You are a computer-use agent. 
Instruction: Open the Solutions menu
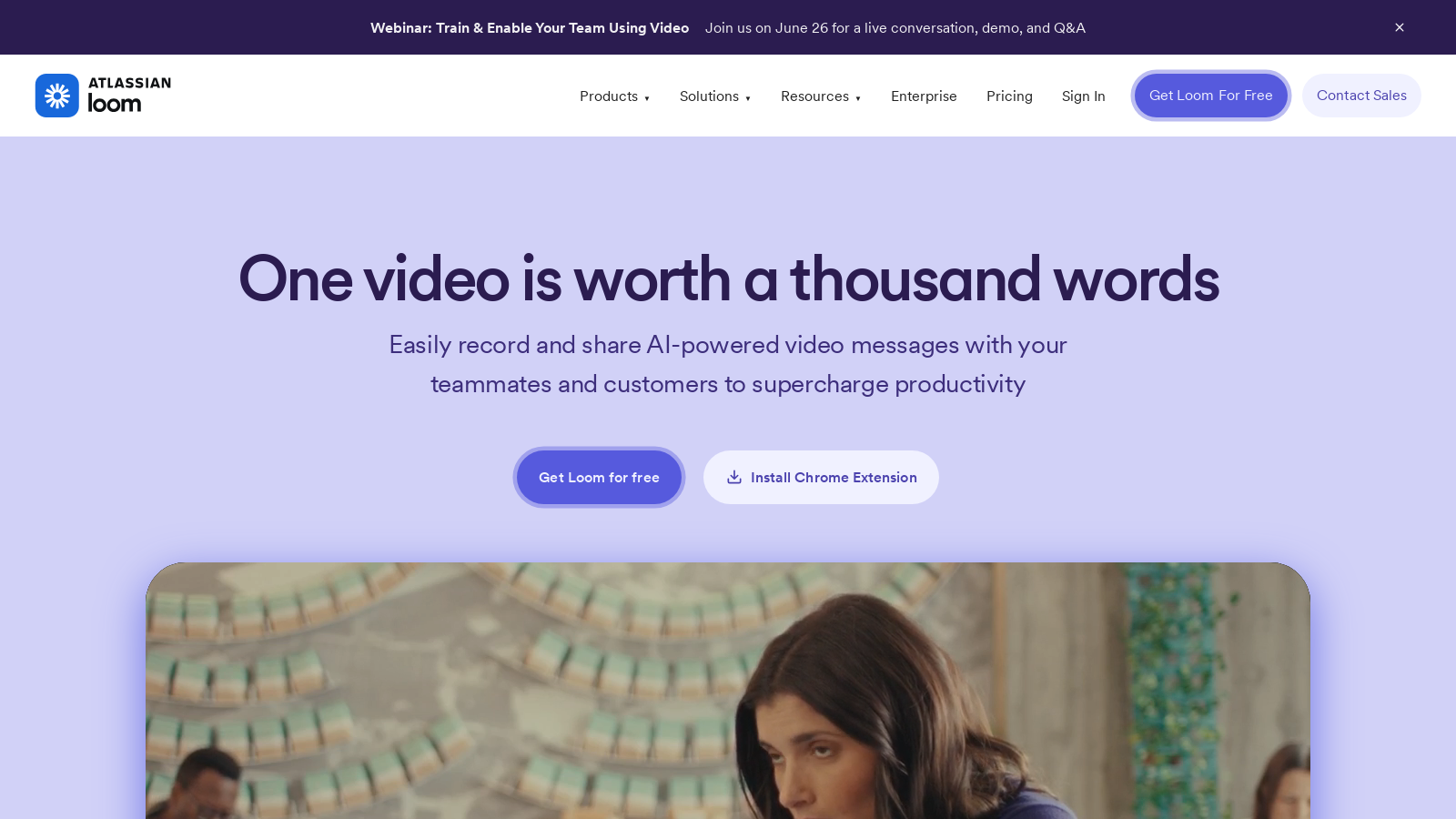[x=709, y=96]
